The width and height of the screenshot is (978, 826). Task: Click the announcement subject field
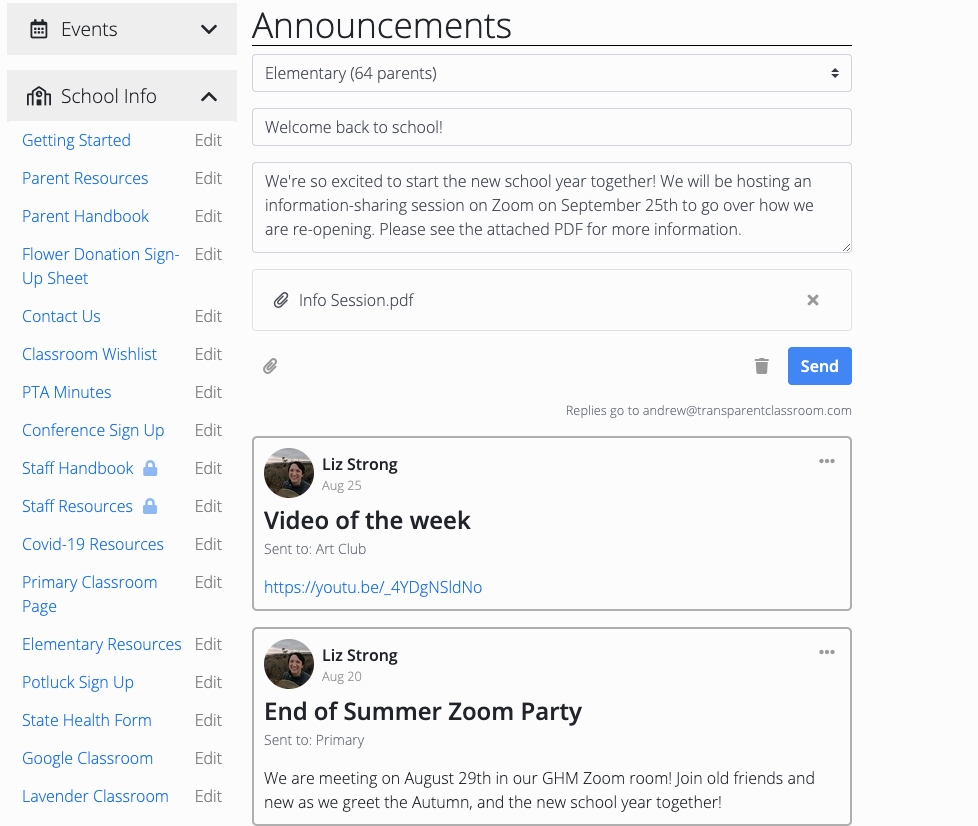point(552,127)
